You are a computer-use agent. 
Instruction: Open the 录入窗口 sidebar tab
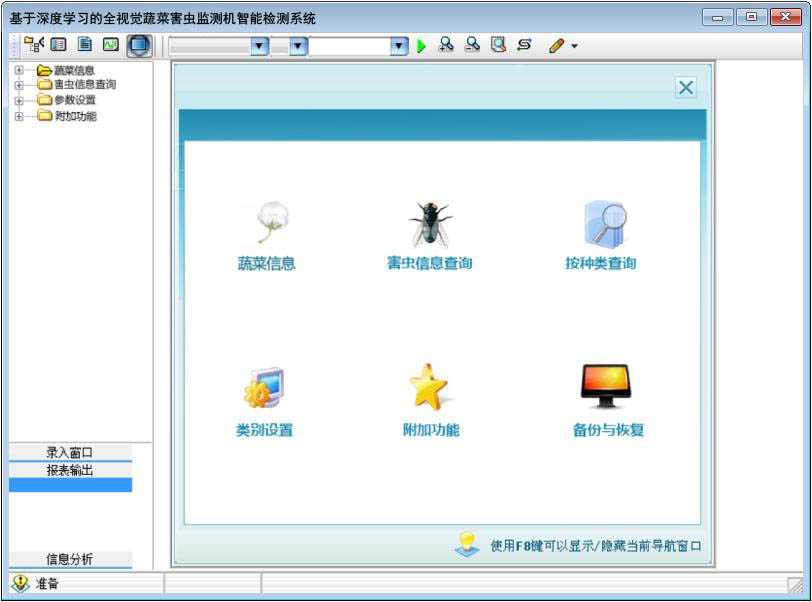tap(70, 452)
